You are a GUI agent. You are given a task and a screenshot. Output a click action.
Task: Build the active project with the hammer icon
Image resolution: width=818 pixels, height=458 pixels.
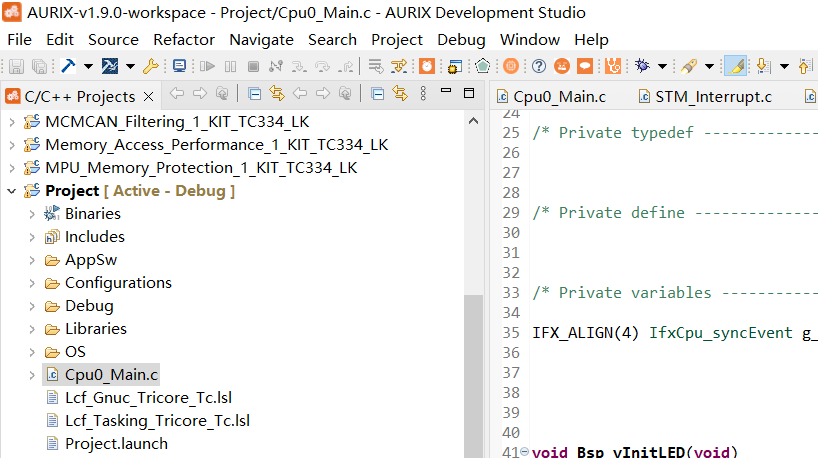point(68,66)
